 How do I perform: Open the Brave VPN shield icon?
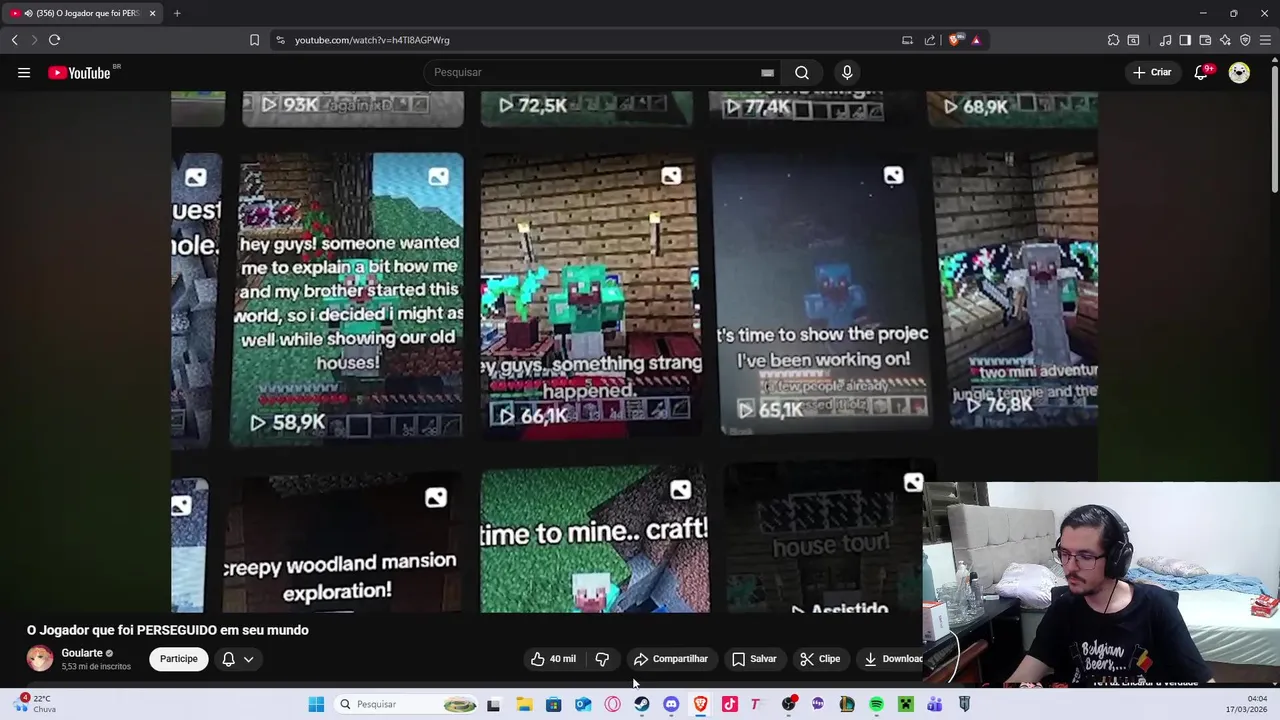tap(1245, 40)
